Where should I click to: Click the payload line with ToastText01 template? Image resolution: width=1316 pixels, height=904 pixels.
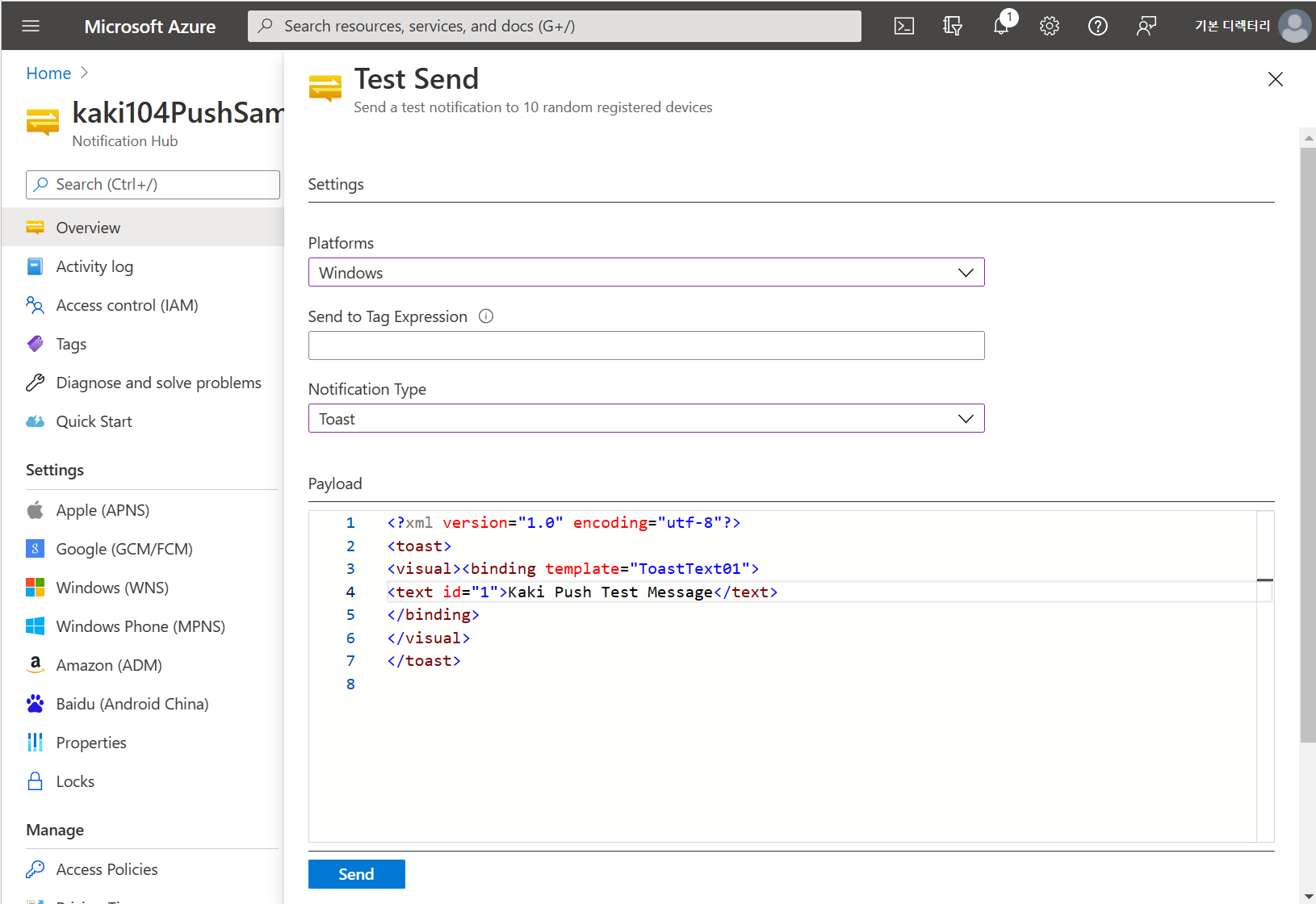click(573, 568)
